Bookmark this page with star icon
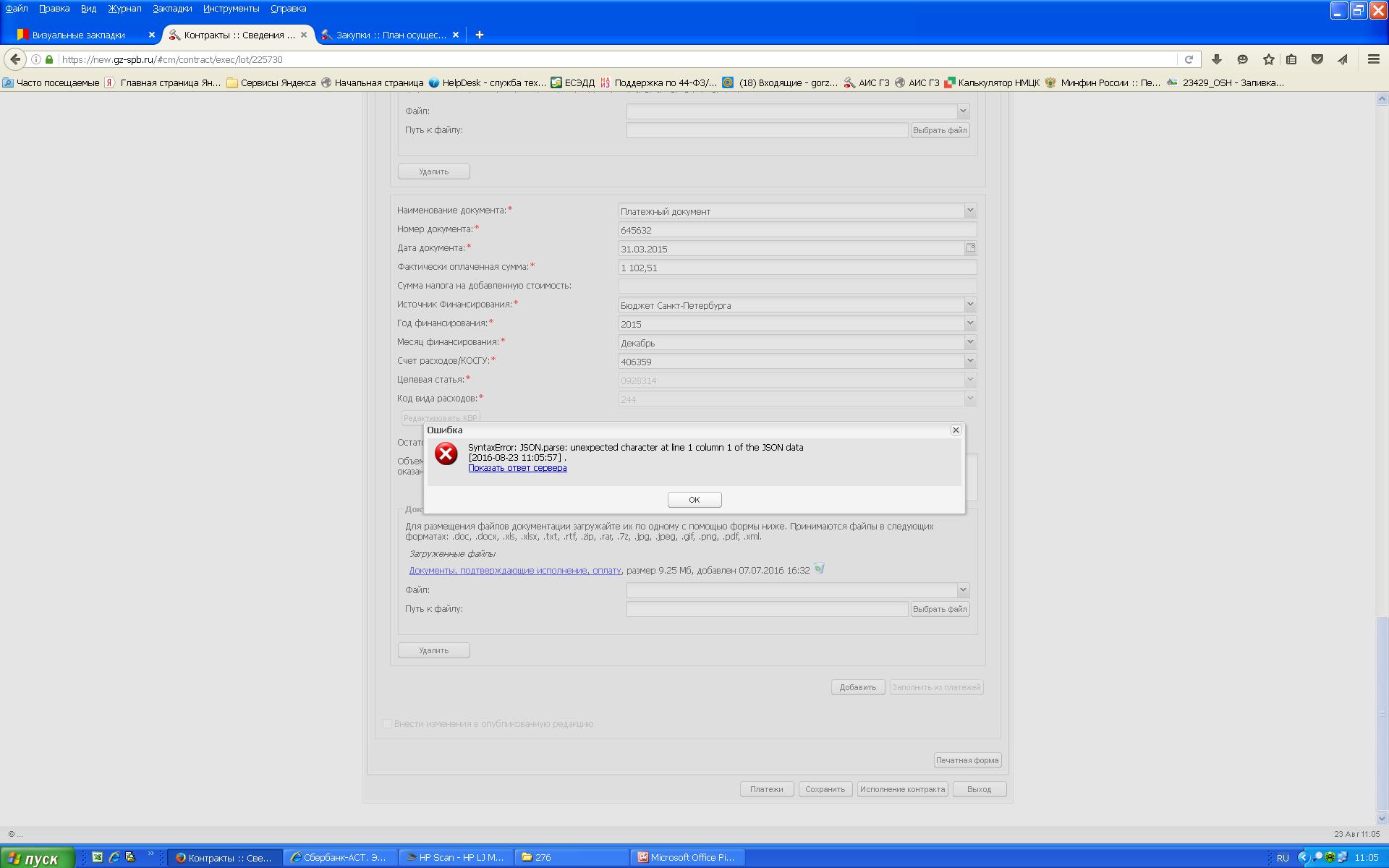1389x868 pixels. click(x=1268, y=59)
